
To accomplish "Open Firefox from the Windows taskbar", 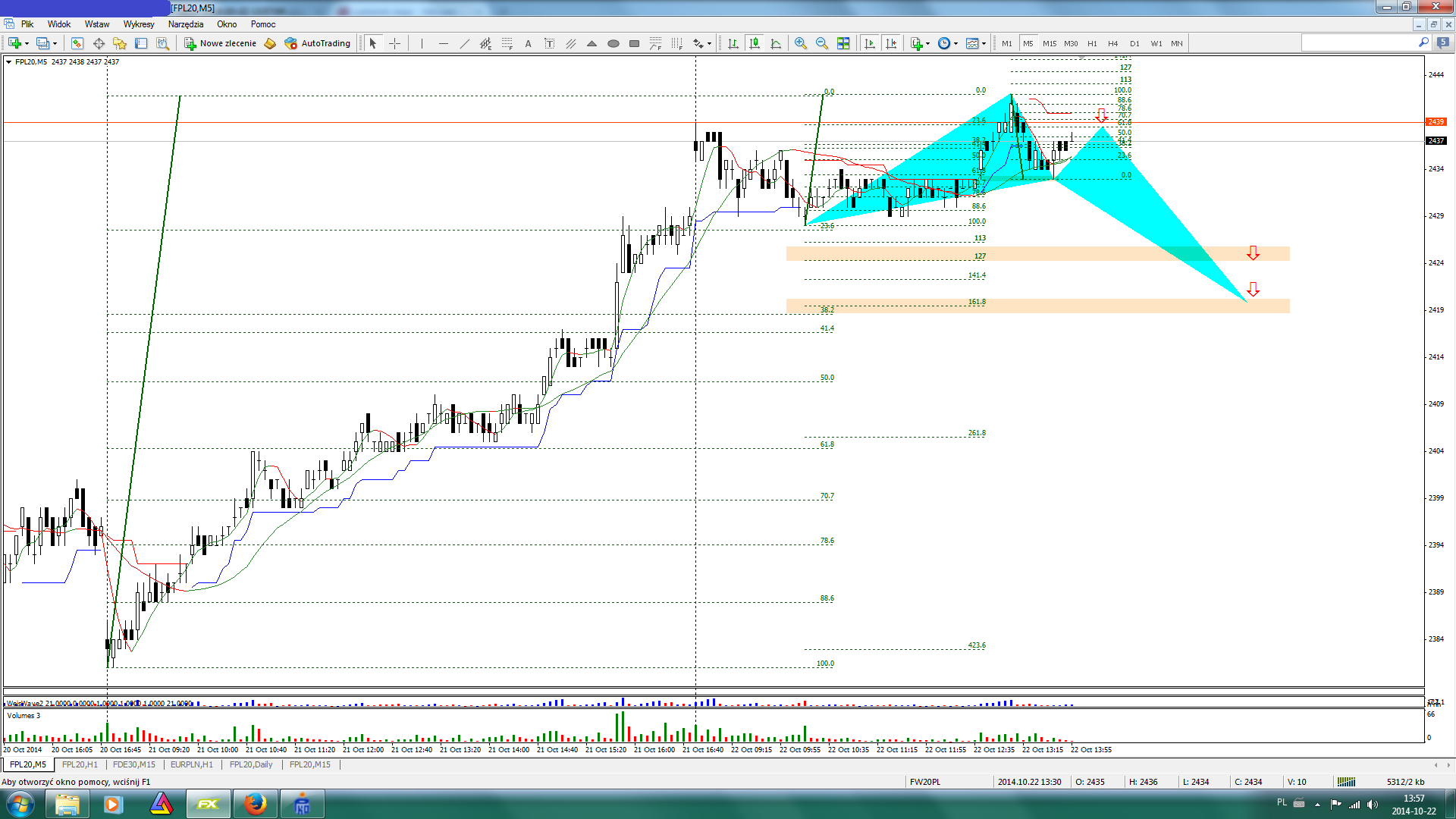I will tap(256, 804).
